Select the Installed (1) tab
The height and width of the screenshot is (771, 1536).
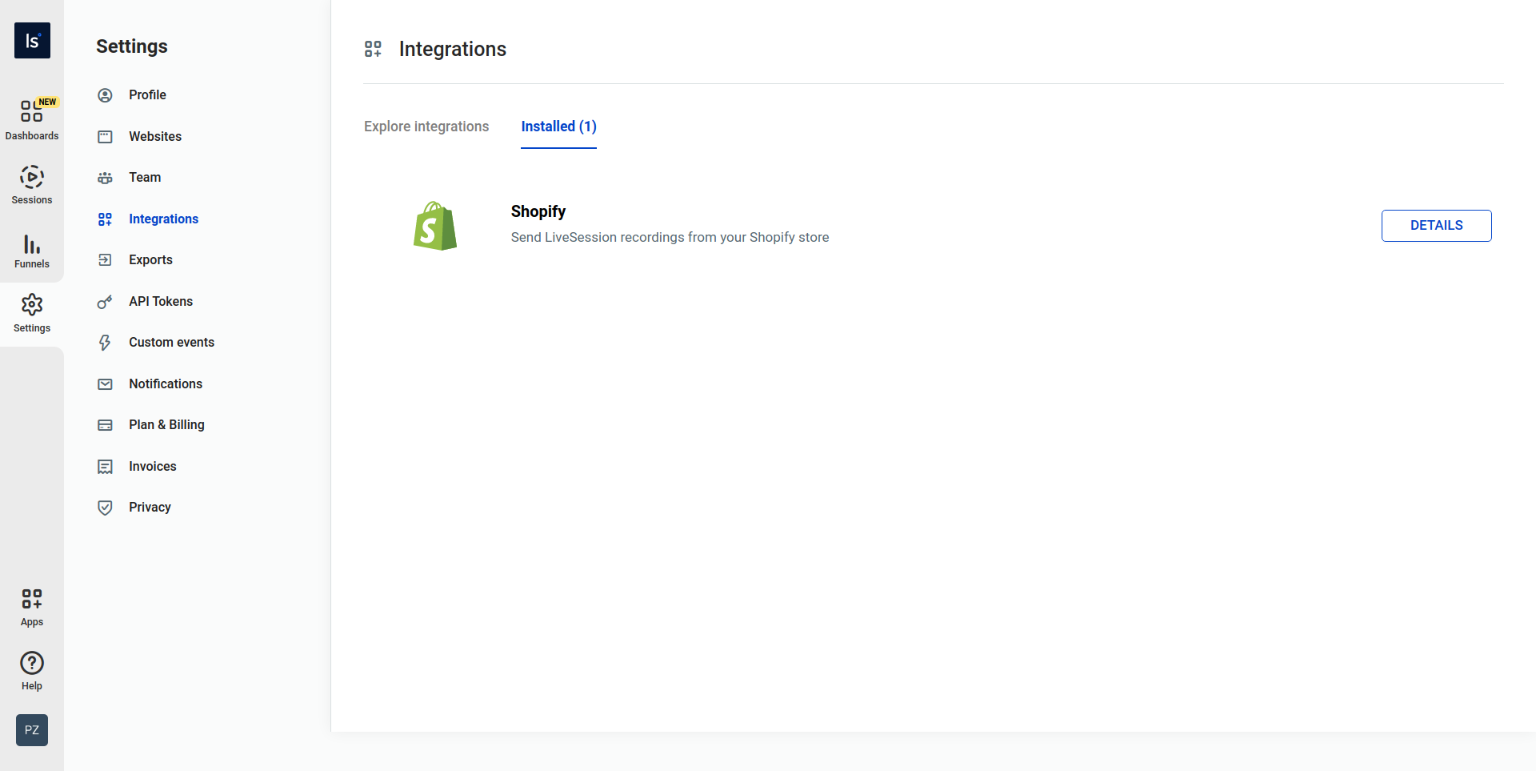[559, 127]
